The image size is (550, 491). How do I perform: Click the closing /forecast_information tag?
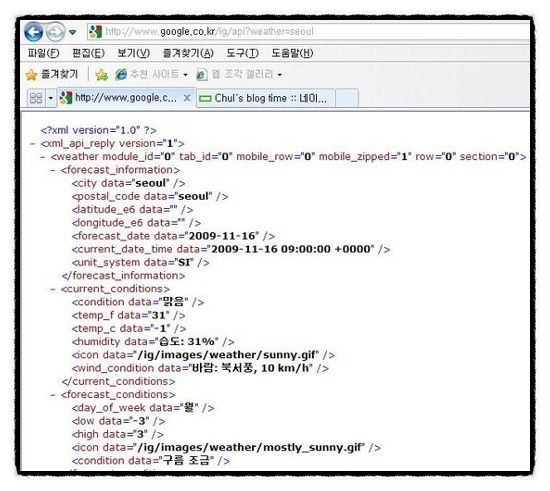123,276
